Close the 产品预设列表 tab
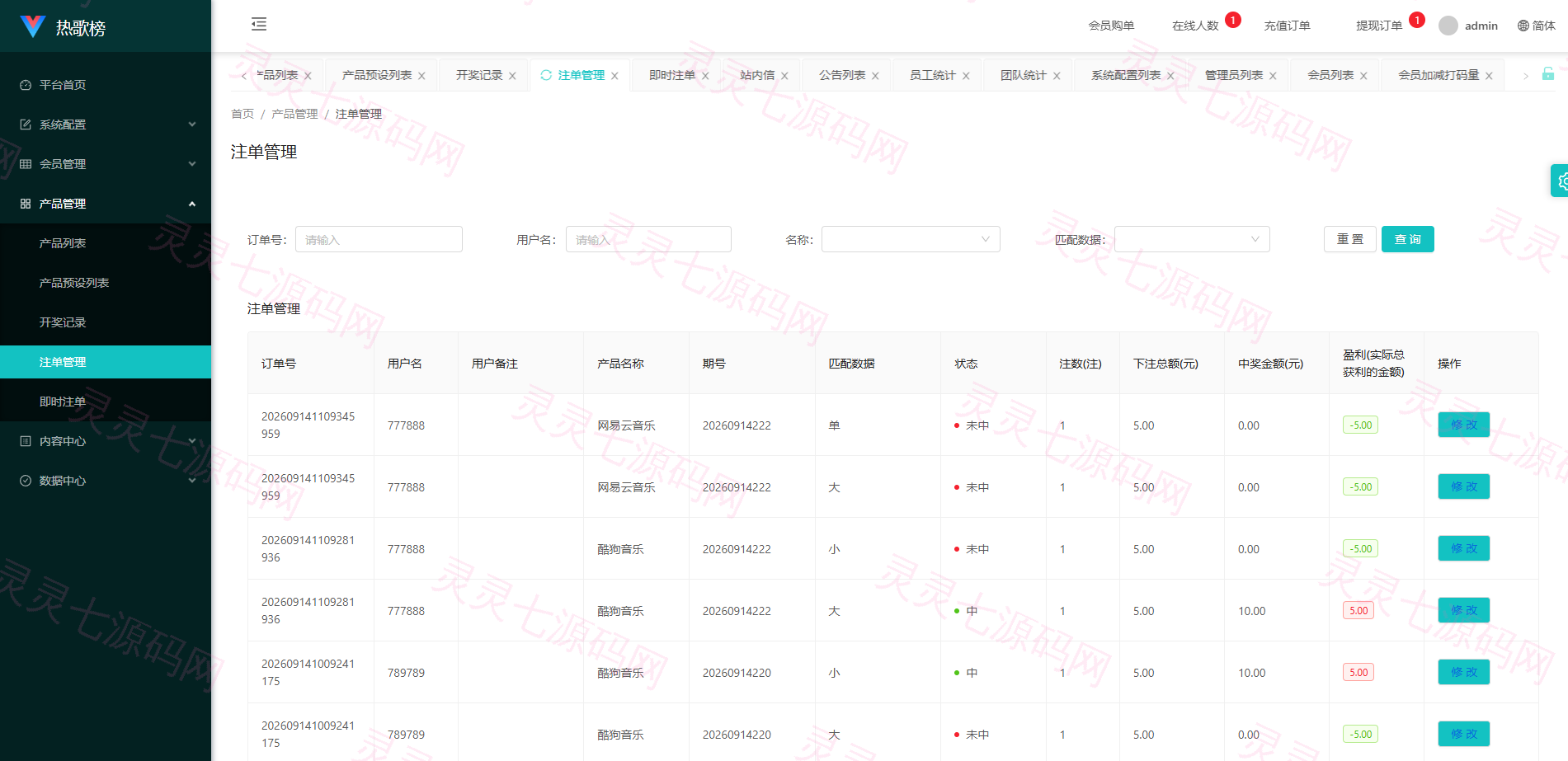Screen dimensions: 1568x761 pos(421,76)
